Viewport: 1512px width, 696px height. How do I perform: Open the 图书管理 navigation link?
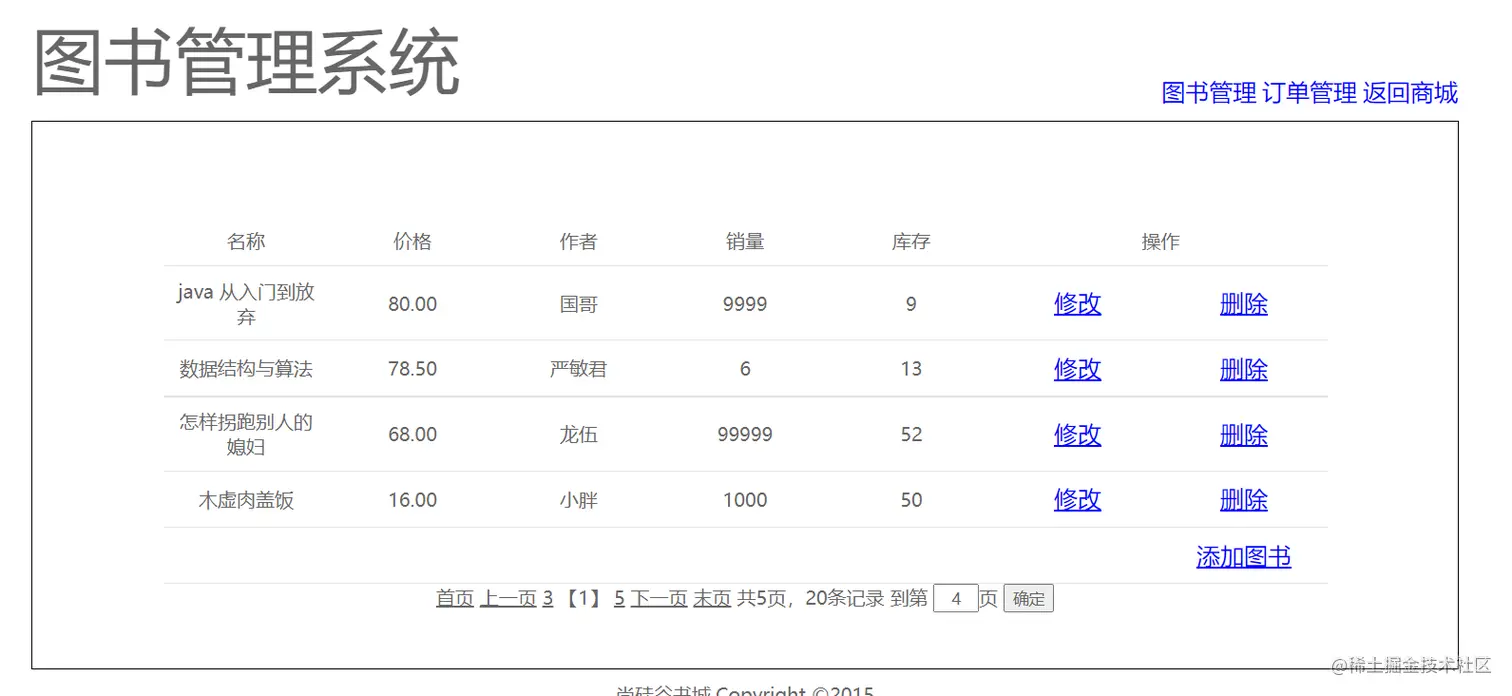1208,93
